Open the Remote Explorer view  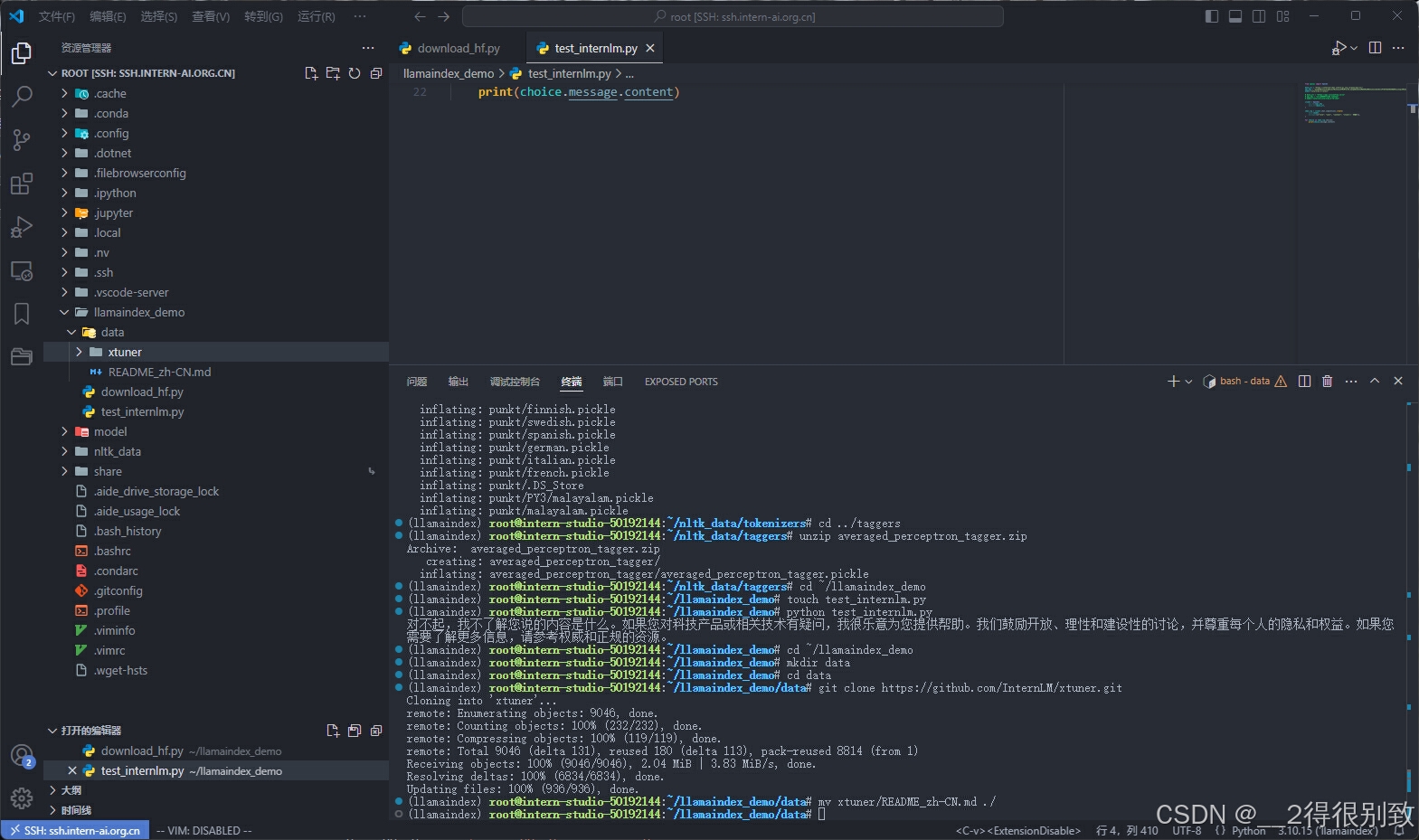(22, 270)
